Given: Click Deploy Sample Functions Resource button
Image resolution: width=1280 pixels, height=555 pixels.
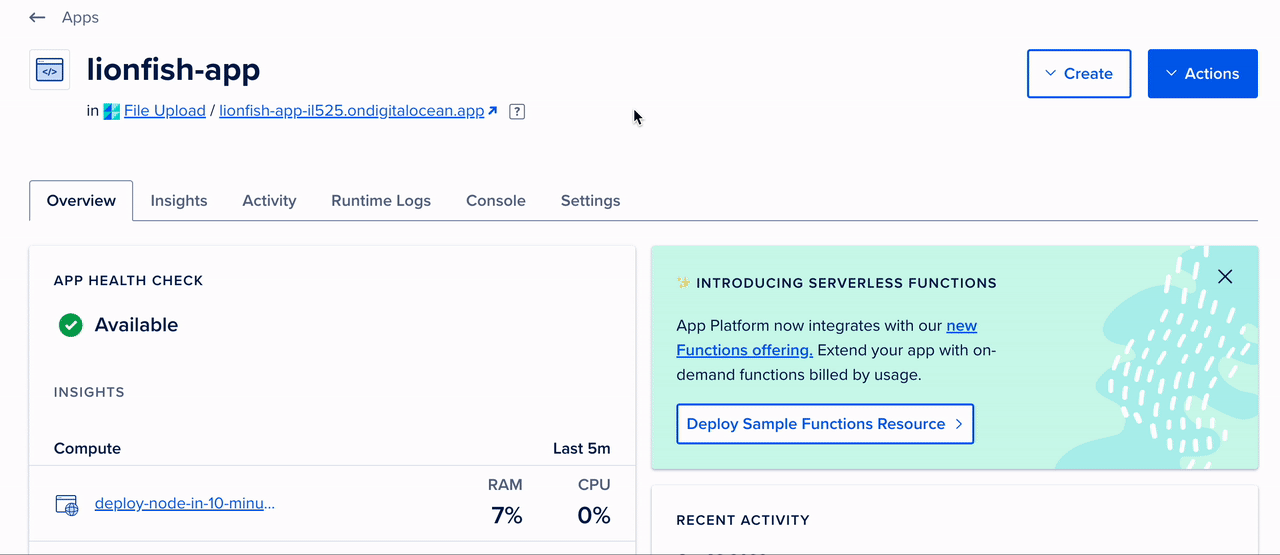Looking at the screenshot, I should [825, 424].
